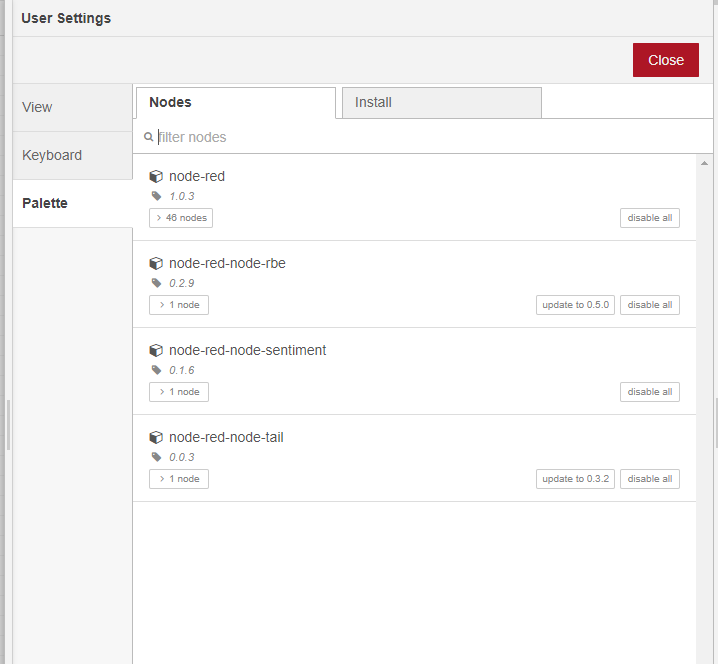Click the version tag icon beside 1.0.3

pyautogui.click(x=156, y=196)
